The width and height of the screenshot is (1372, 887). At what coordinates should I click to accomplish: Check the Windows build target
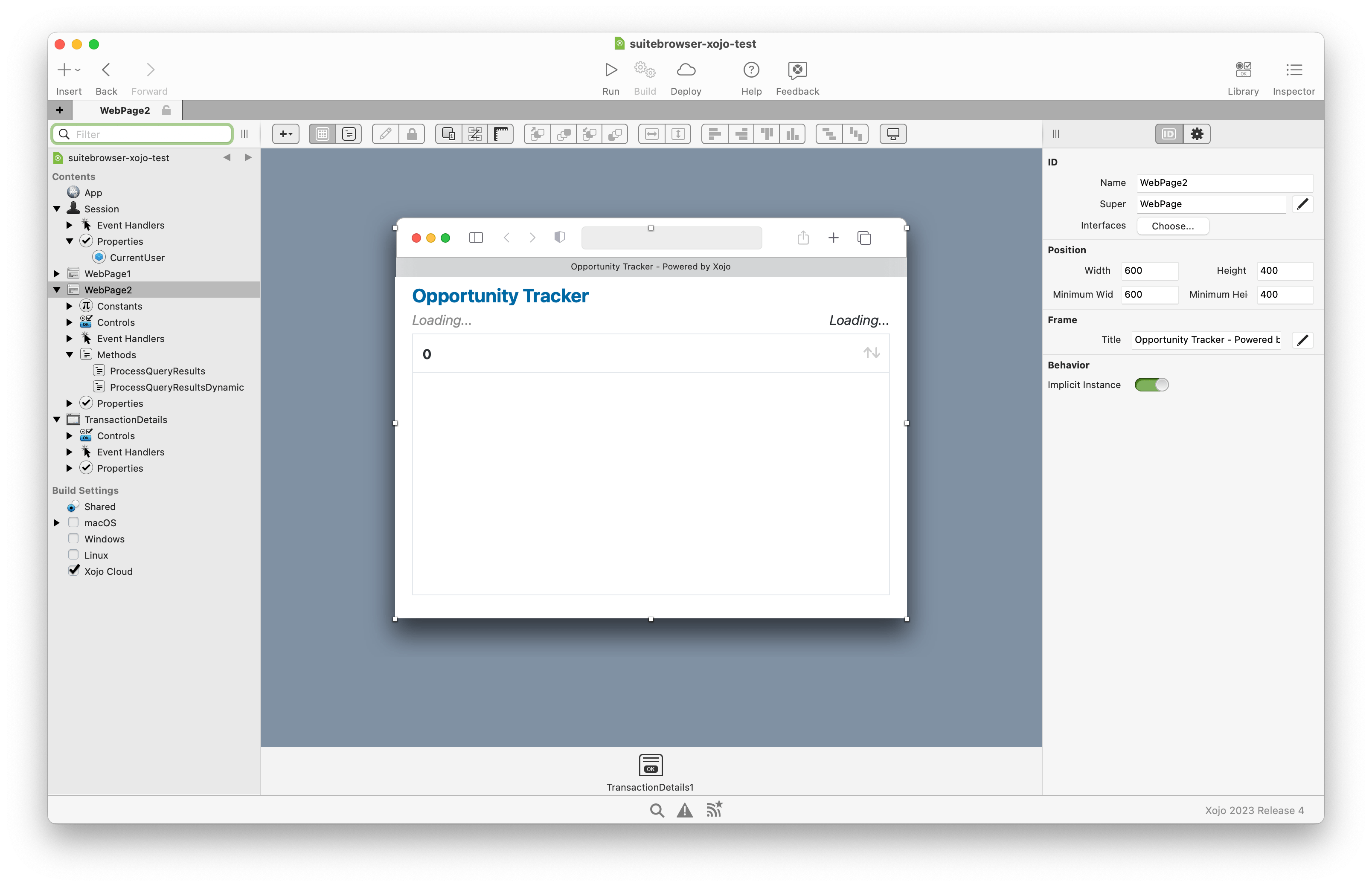coord(74,538)
